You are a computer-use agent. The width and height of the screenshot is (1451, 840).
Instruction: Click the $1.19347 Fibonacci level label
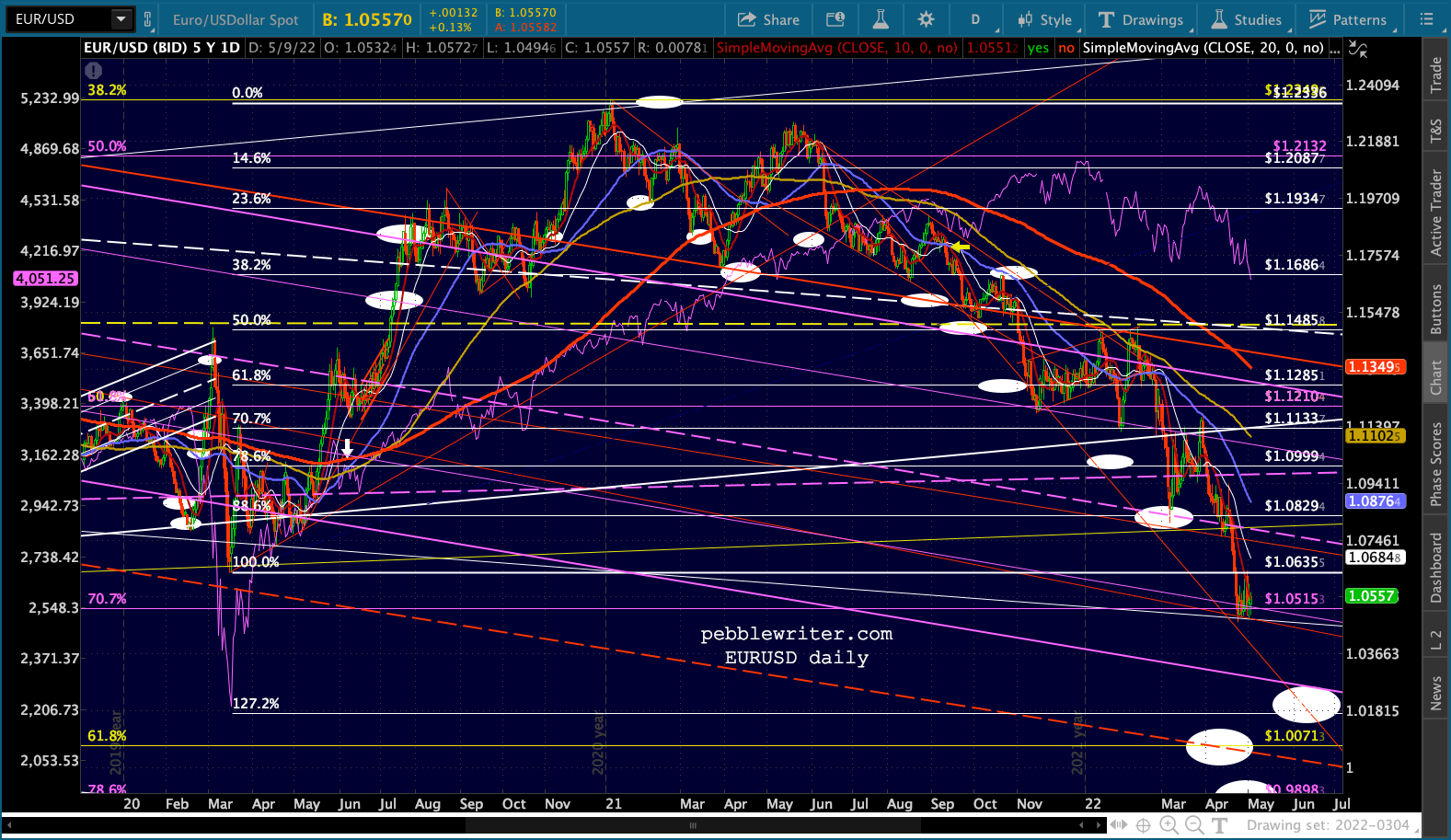[x=1295, y=199]
